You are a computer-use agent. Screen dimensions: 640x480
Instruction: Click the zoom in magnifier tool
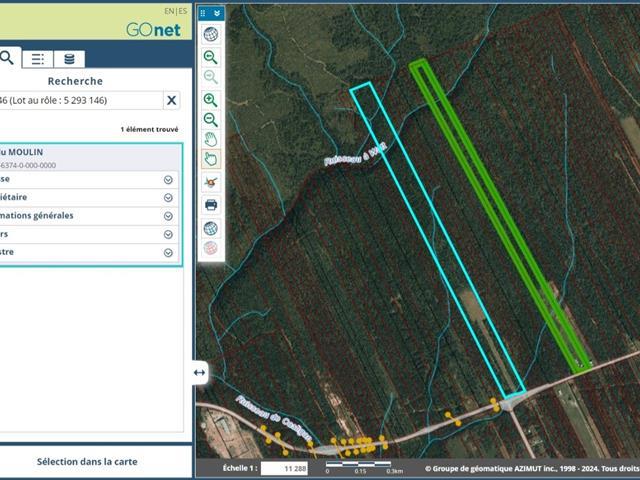[x=211, y=100]
